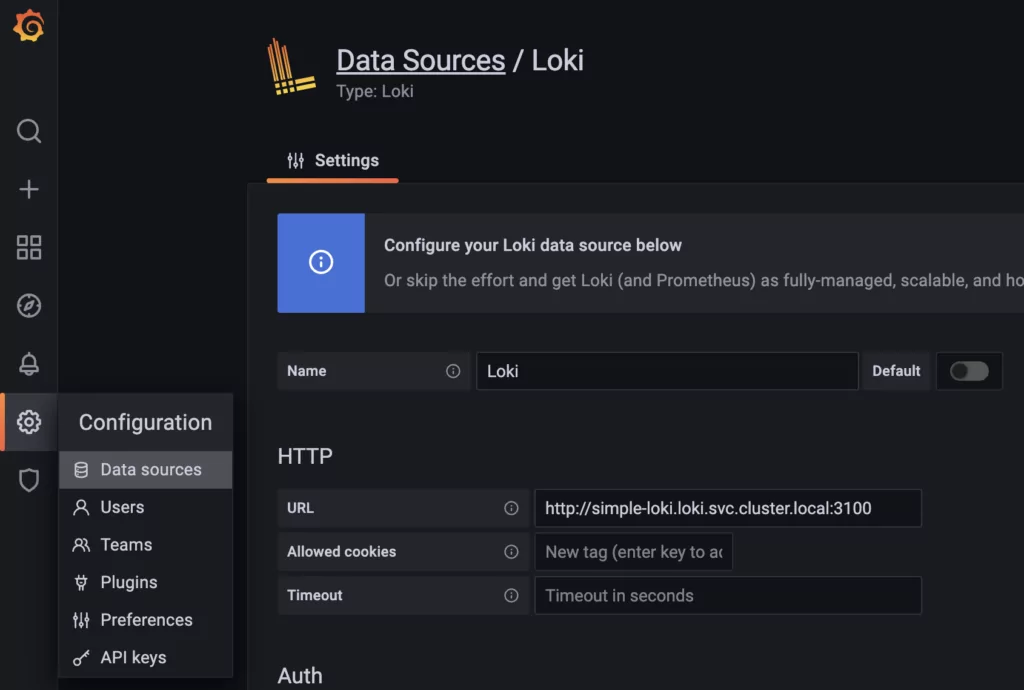Viewport: 1024px width, 690px height.
Task: Click the Allowed cookies new tag field
Action: (x=633, y=552)
